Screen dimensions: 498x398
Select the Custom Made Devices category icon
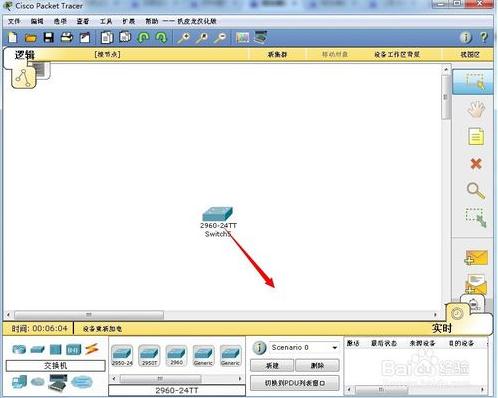click(57, 383)
